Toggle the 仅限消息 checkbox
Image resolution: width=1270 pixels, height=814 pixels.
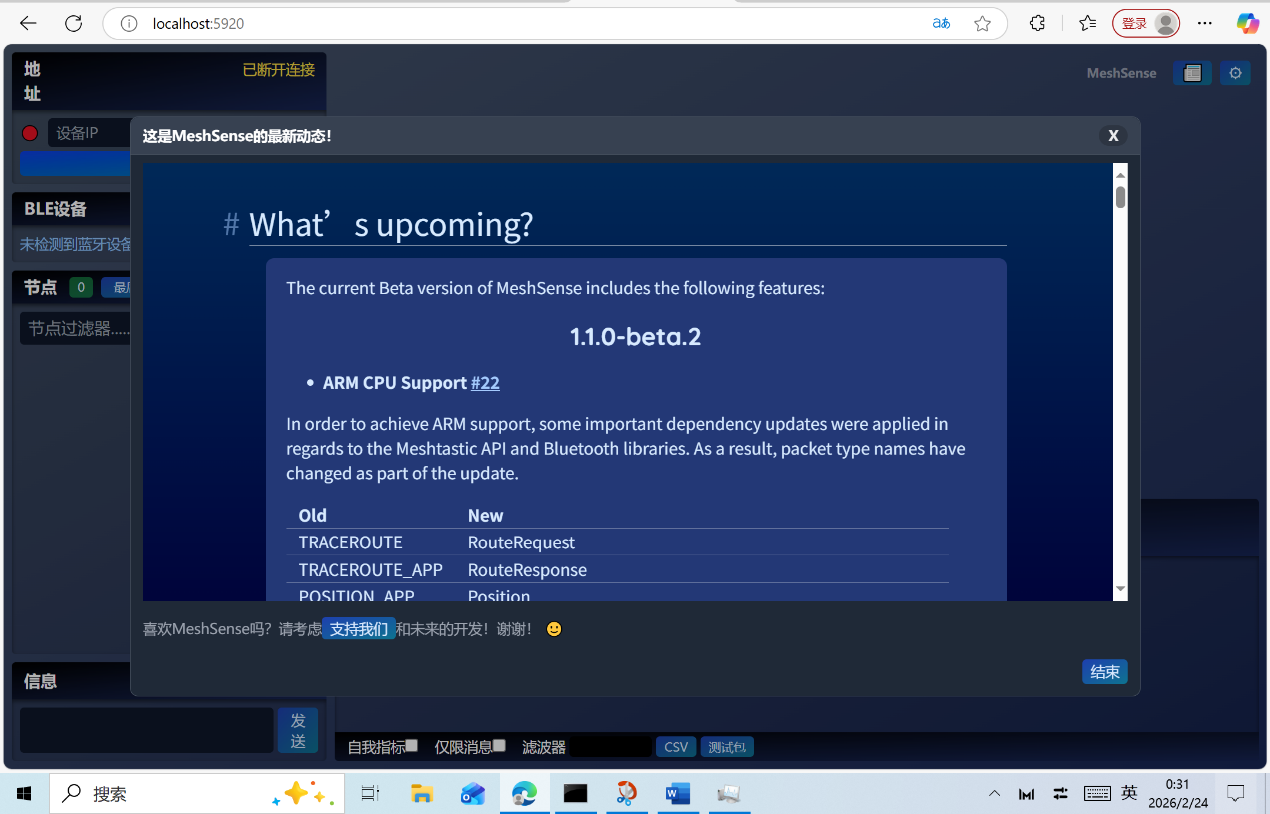point(499,745)
